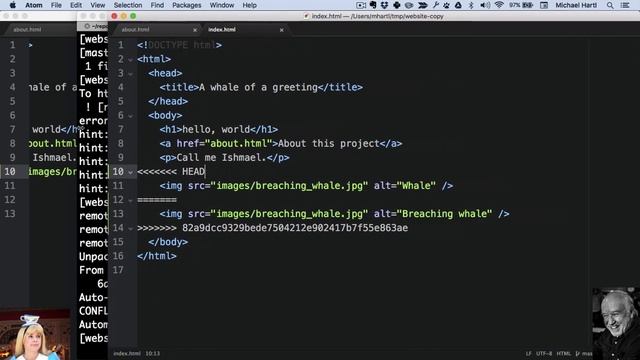Click the bottom-left Alice cartoon thumbnail
Image resolution: width=640 pixels, height=360 pixels.
click(34, 335)
